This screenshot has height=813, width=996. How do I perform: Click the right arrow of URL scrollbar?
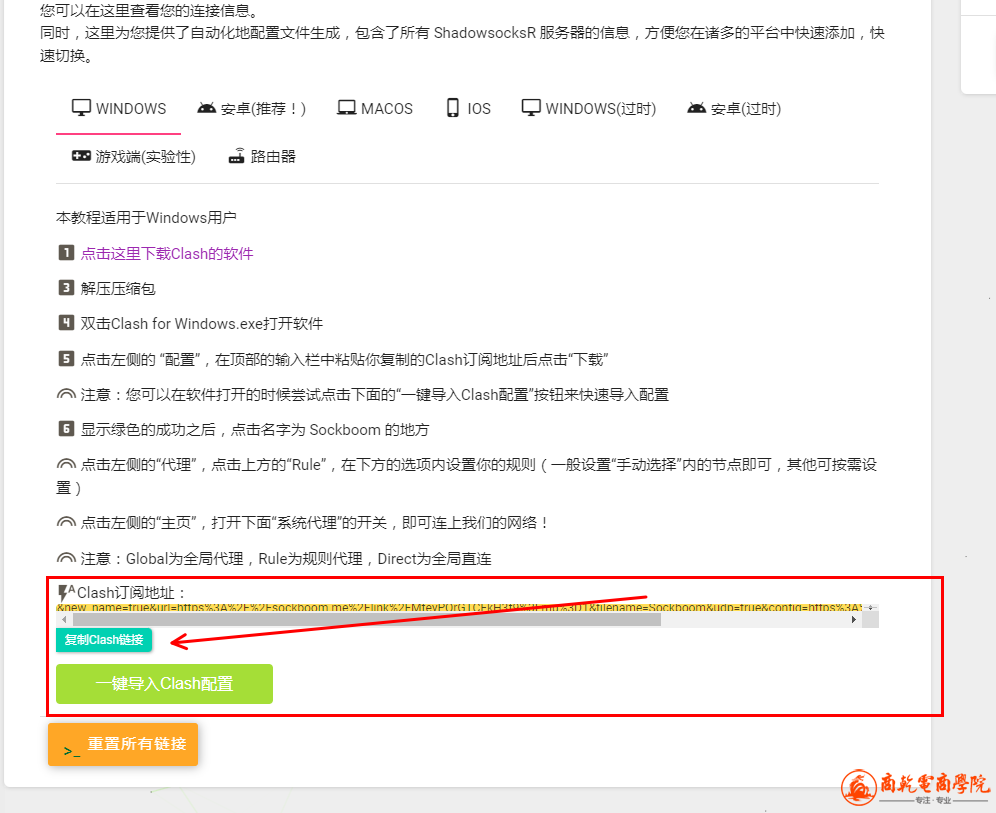coord(854,620)
